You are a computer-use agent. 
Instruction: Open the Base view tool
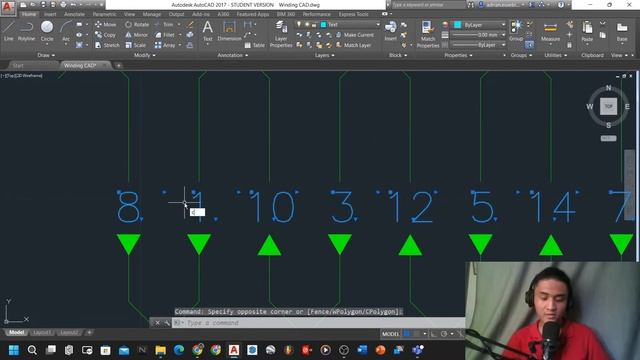[x=622, y=31]
